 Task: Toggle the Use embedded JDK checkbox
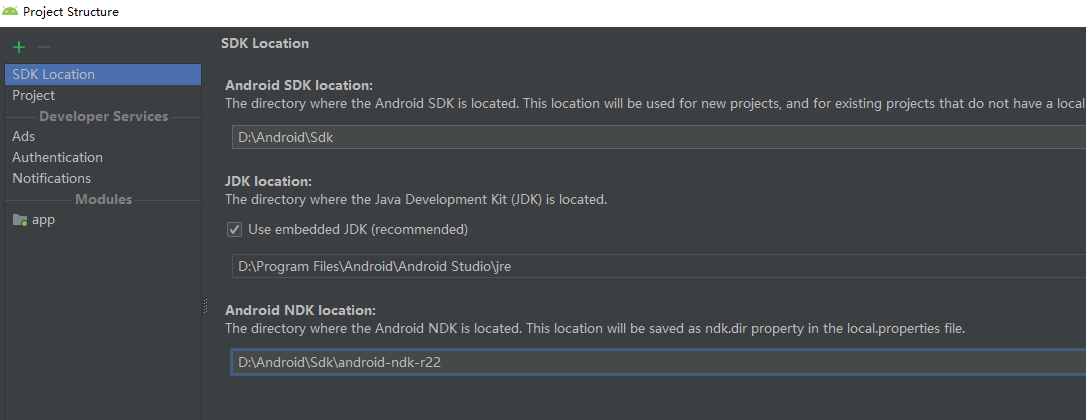tap(234, 229)
